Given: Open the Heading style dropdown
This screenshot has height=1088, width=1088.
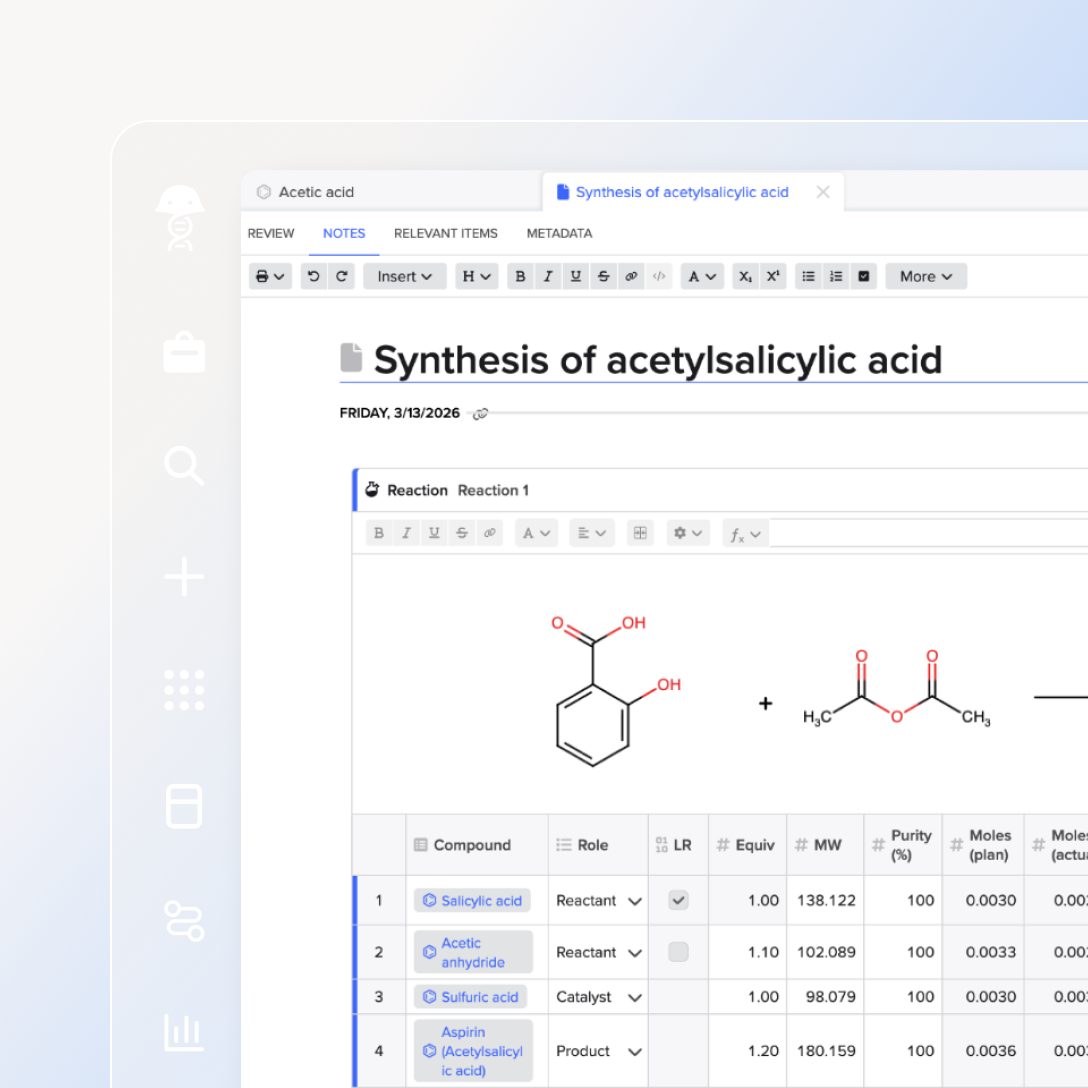Looking at the screenshot, I should [x=477, y=276].
